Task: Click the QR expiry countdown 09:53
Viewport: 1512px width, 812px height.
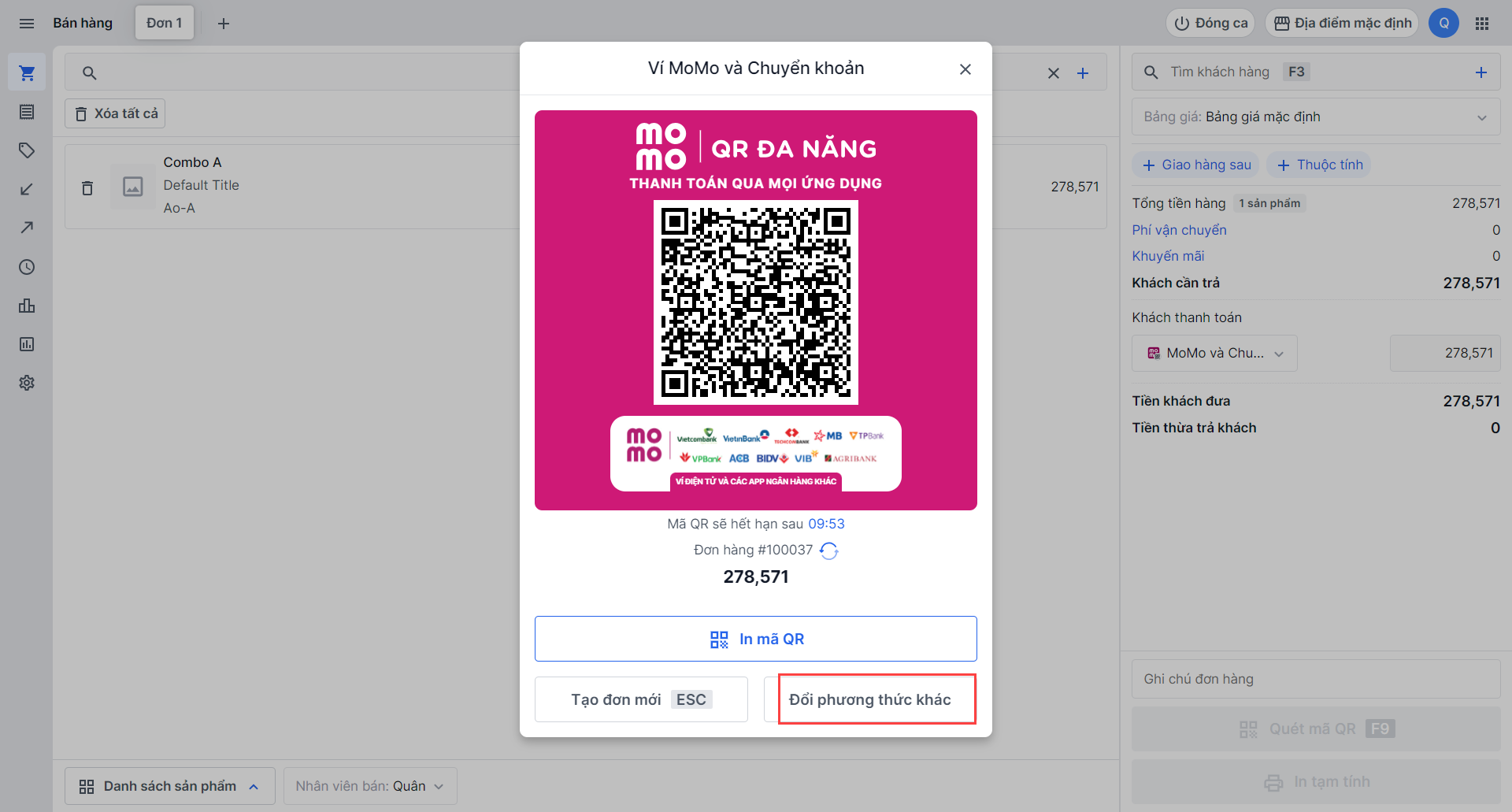Action: coord(826,524)
